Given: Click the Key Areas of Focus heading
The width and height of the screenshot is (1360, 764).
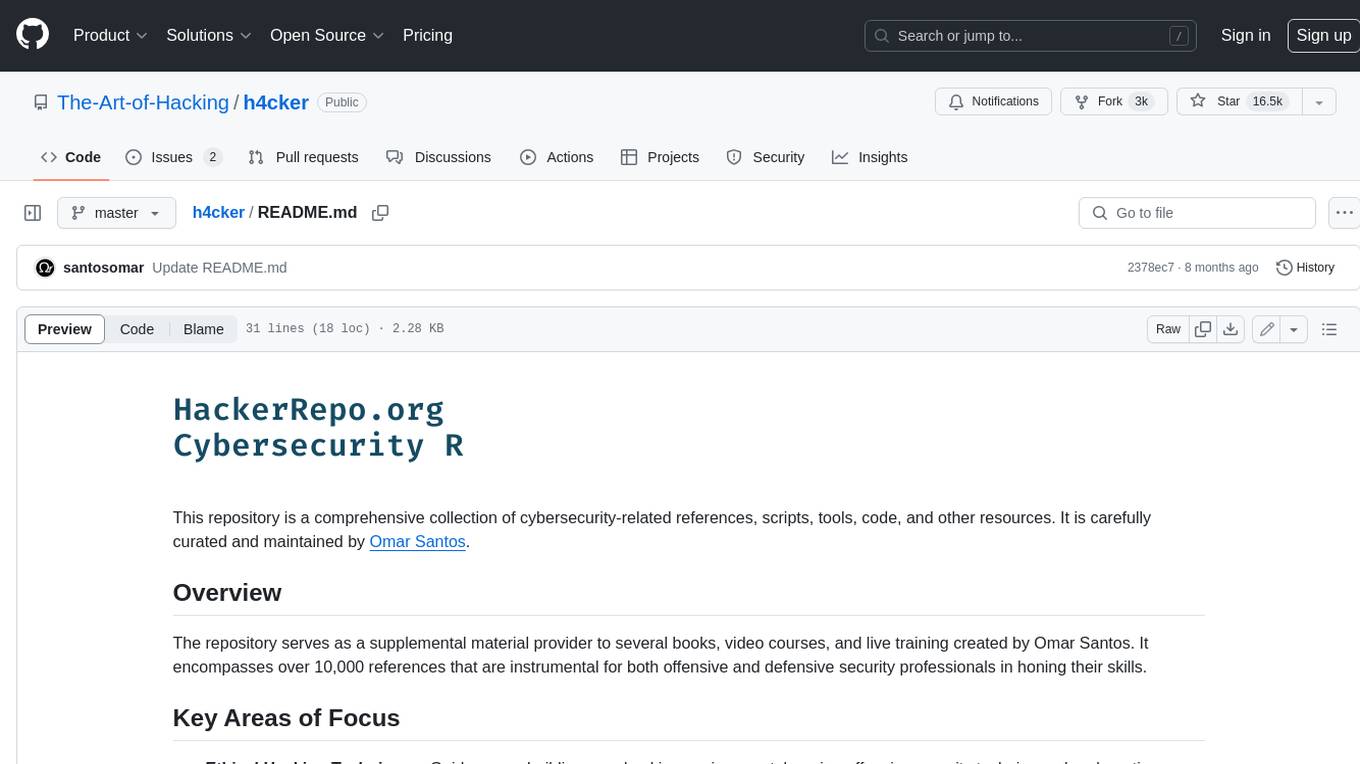Looking at the screenshot, I should click(286, 718).
